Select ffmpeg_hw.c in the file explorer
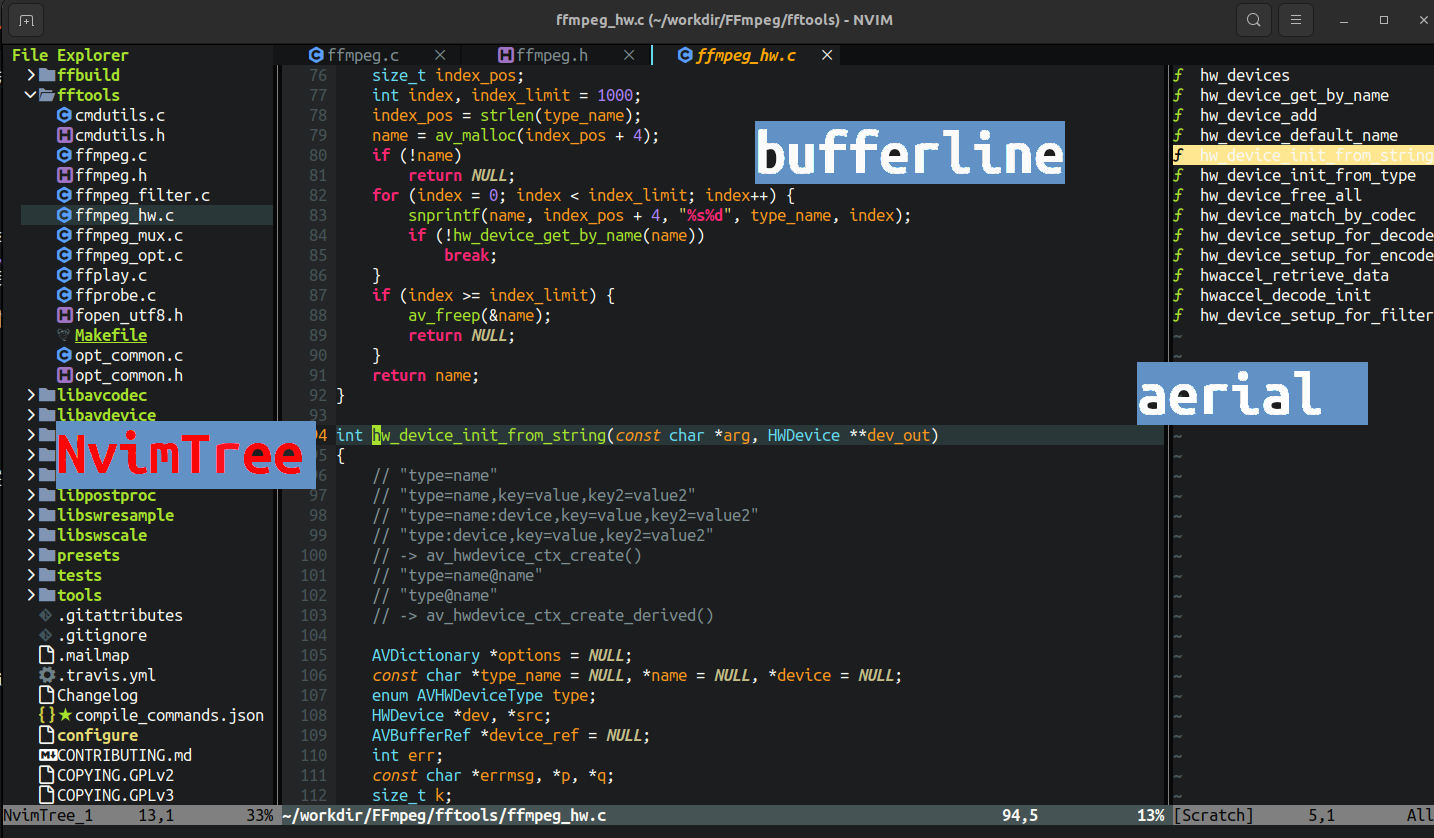This screenshot has height=838, width=1434. click(x=124, y=215)
